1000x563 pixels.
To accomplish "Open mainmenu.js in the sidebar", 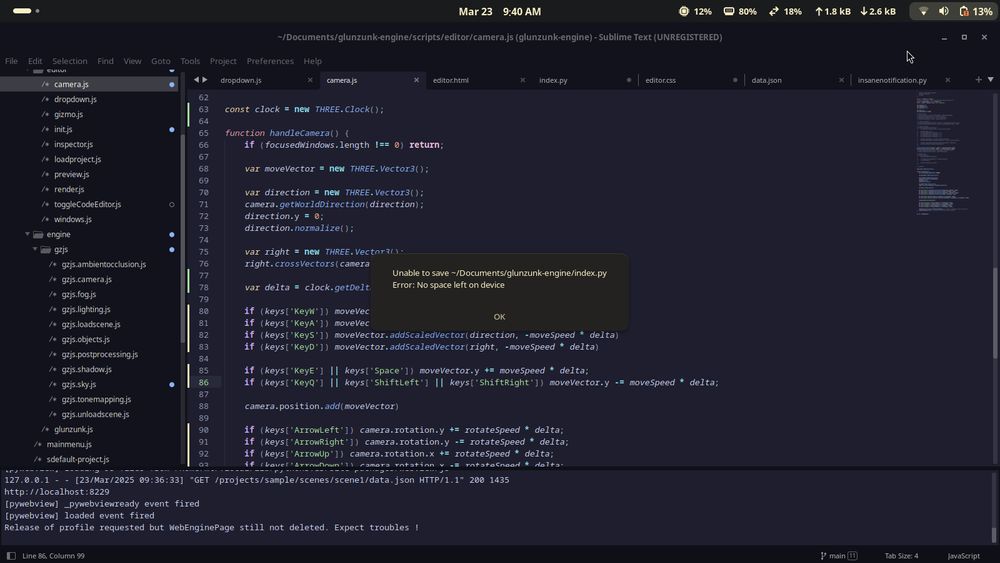I will [69, 444].
